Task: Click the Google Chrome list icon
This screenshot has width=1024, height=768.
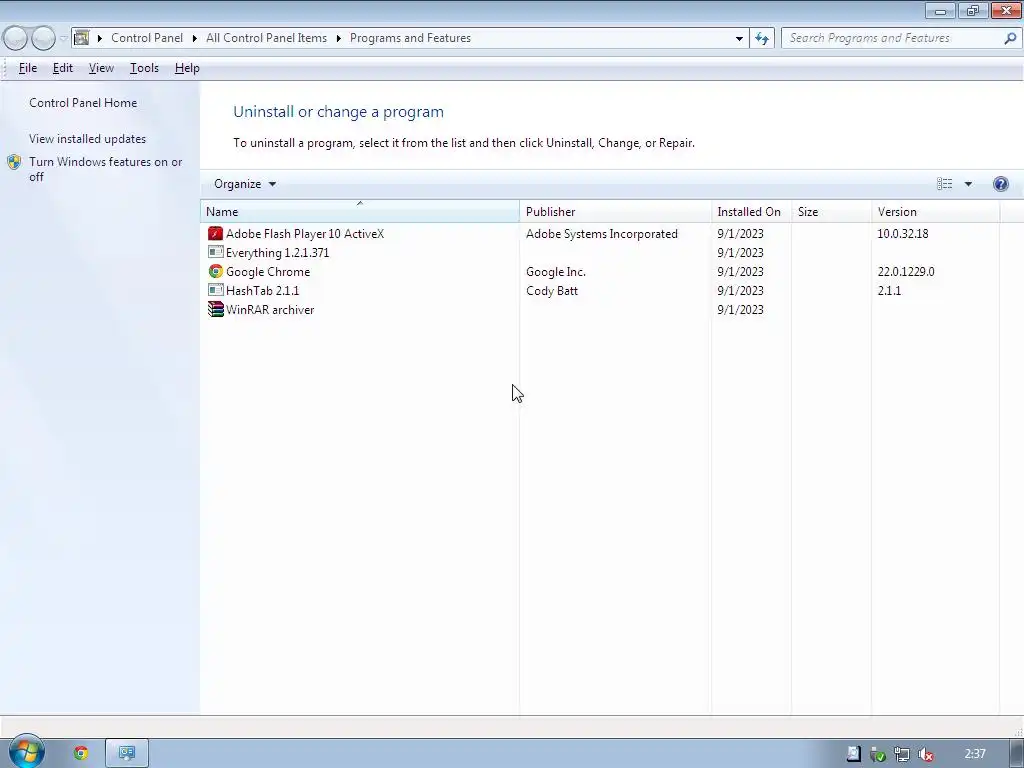Action: coord(215,271)
